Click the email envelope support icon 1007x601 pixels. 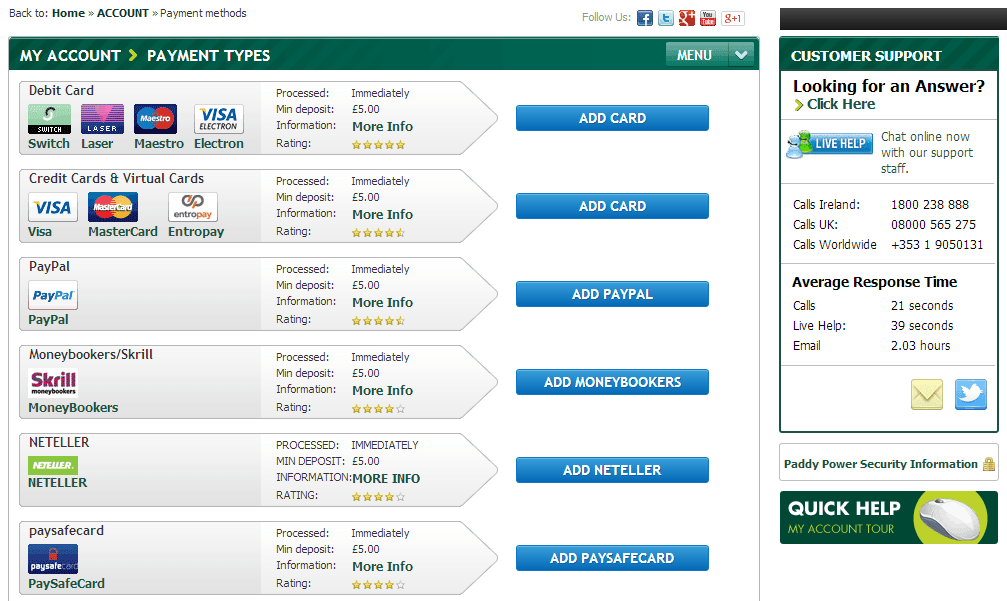point(927,394)
